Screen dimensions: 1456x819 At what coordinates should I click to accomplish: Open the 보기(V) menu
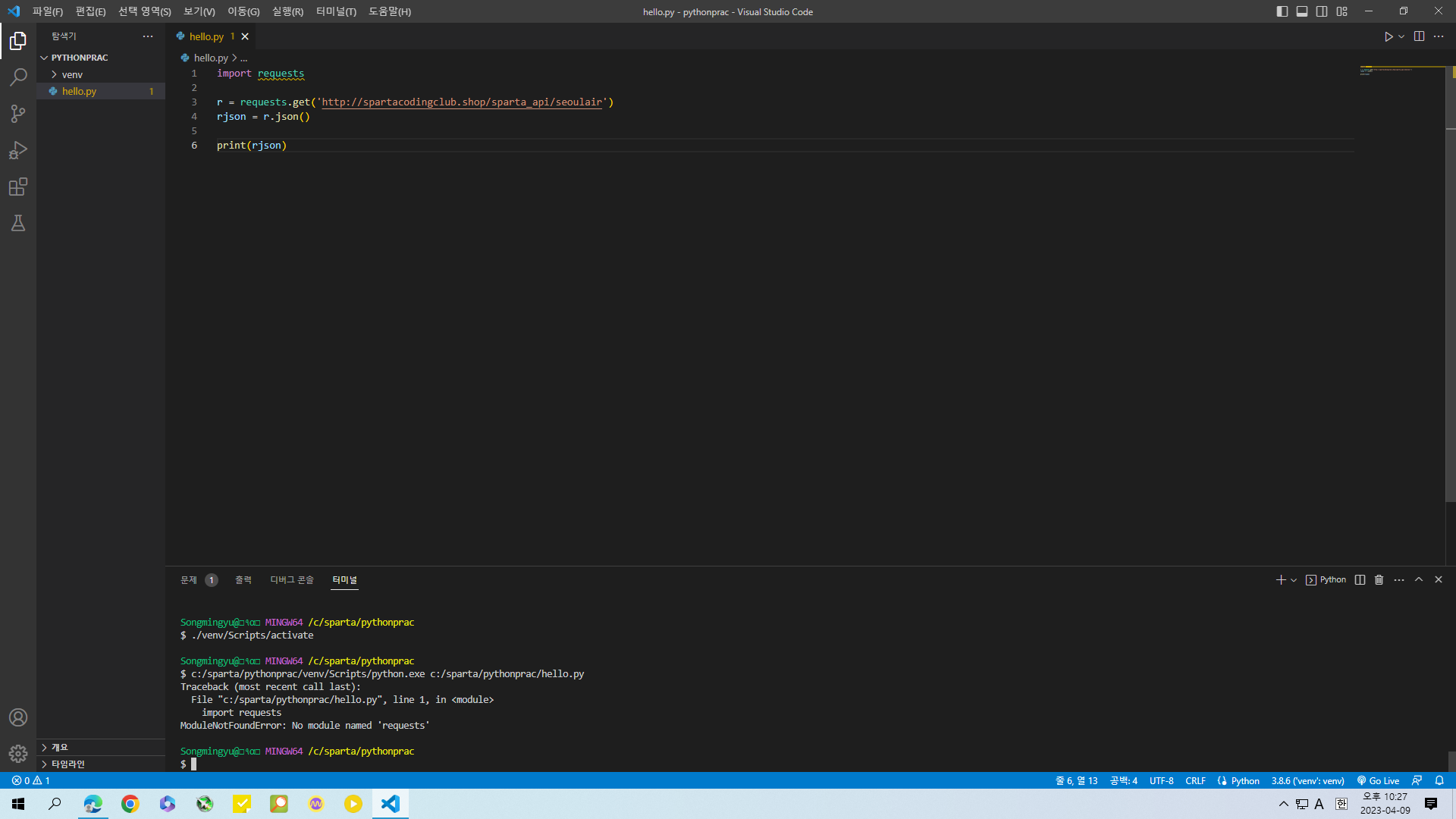199,11
